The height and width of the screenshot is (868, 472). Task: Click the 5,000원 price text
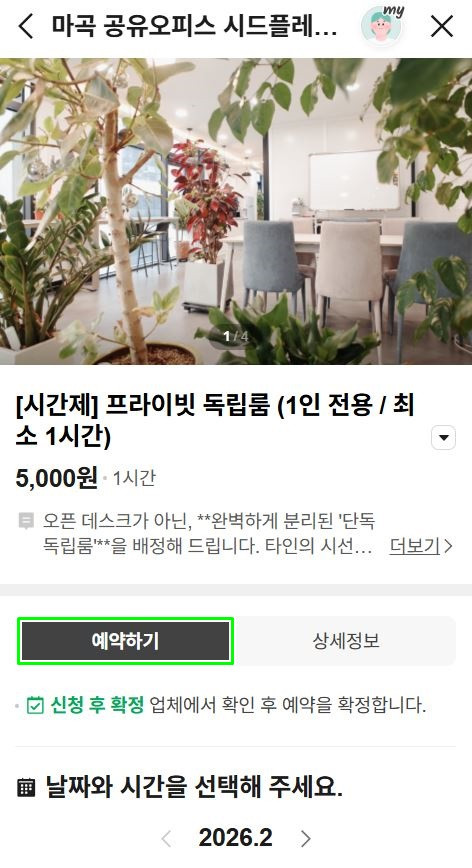click(56, 478)
